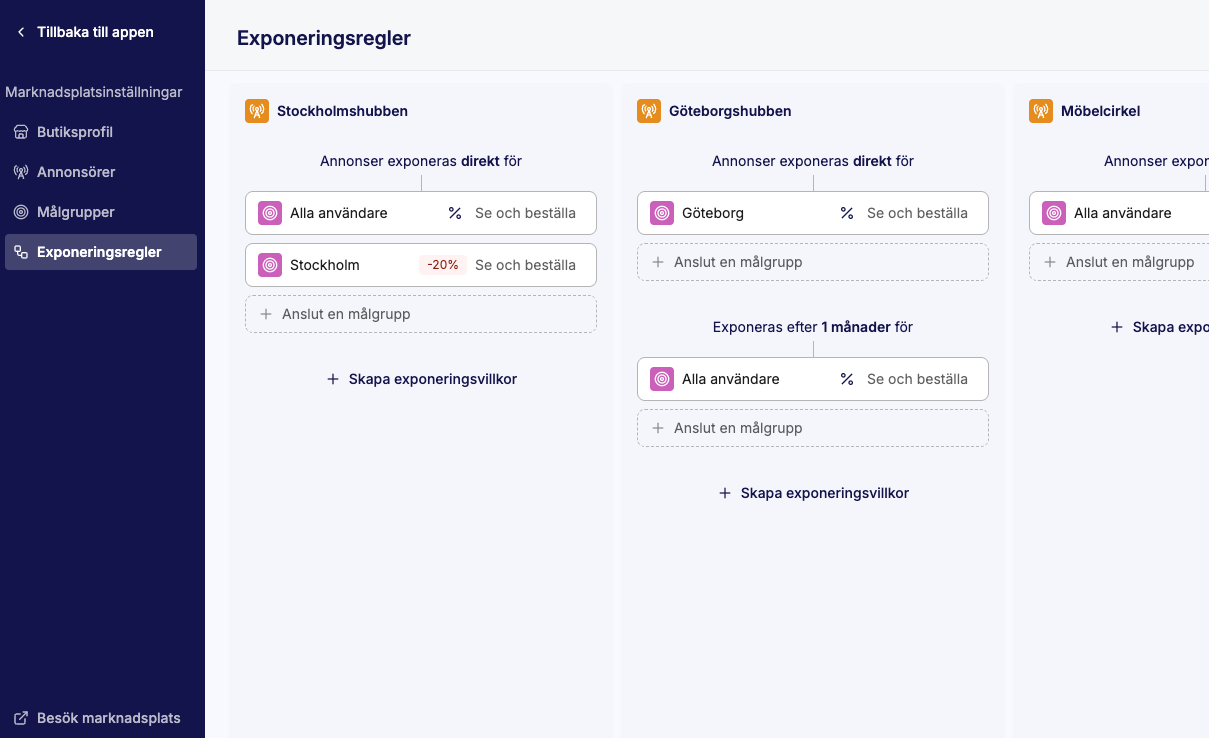Click the Stockholmshubben orange broadcast icon
The height and width of the screenshot is (738, 1209).
(257, 111)
